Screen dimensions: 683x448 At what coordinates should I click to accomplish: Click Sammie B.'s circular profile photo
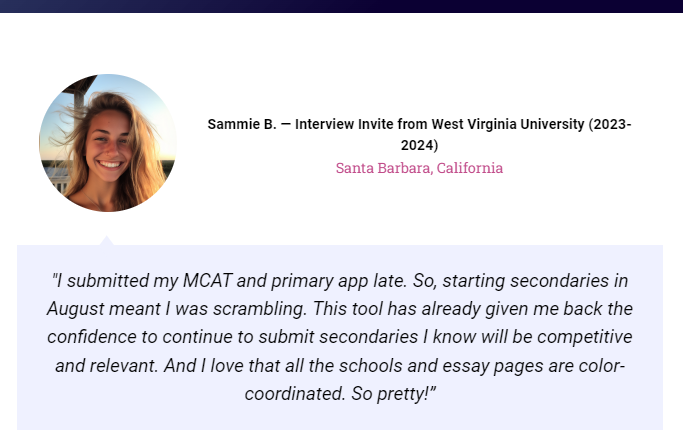point(107,143)
